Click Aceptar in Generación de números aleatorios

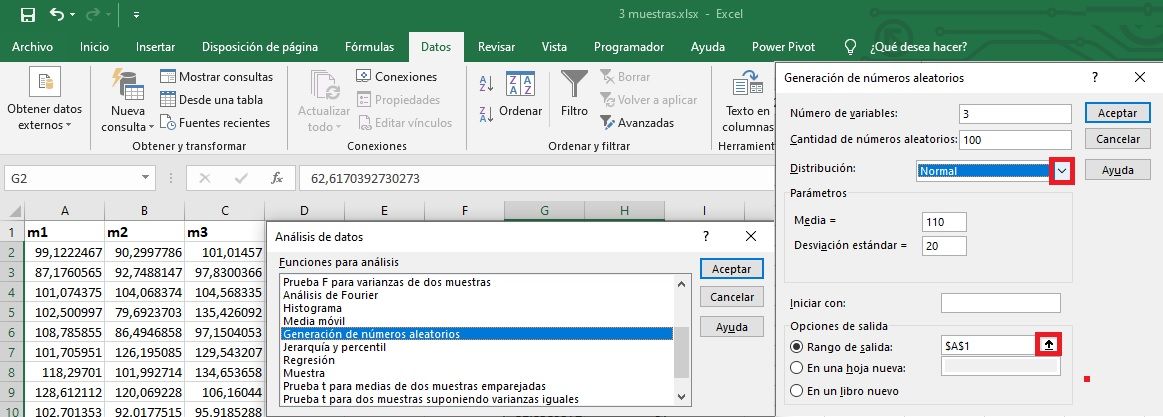pyautogui.click(x=1117, y=114)
